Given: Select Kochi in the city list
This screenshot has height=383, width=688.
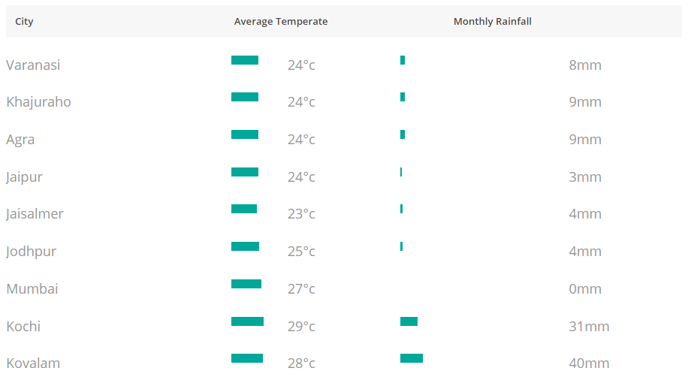Looking at the screenshot, I should coord(23,326).
